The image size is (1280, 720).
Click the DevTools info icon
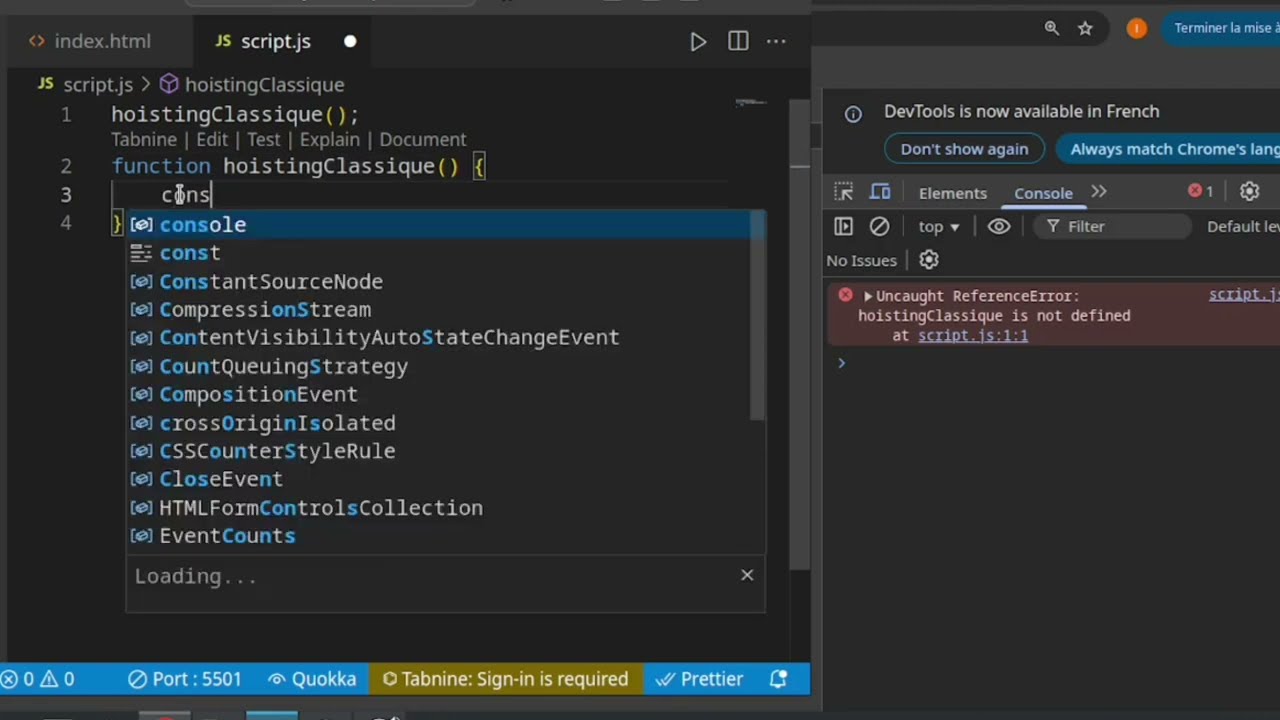pos(853,114)
